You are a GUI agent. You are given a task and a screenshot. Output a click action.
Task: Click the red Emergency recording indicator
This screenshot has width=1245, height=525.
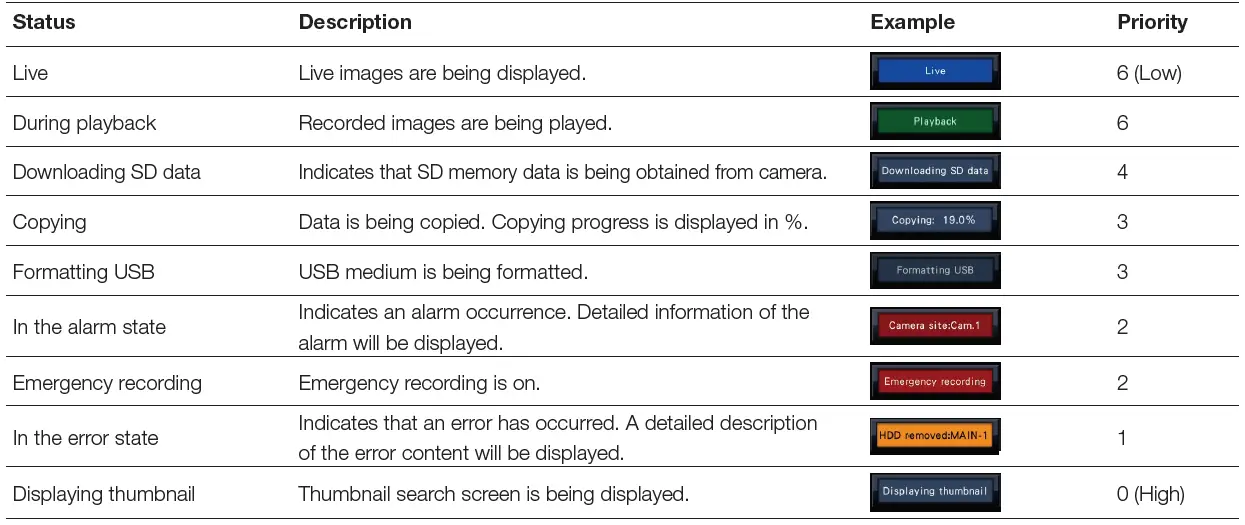coord(935,382)
